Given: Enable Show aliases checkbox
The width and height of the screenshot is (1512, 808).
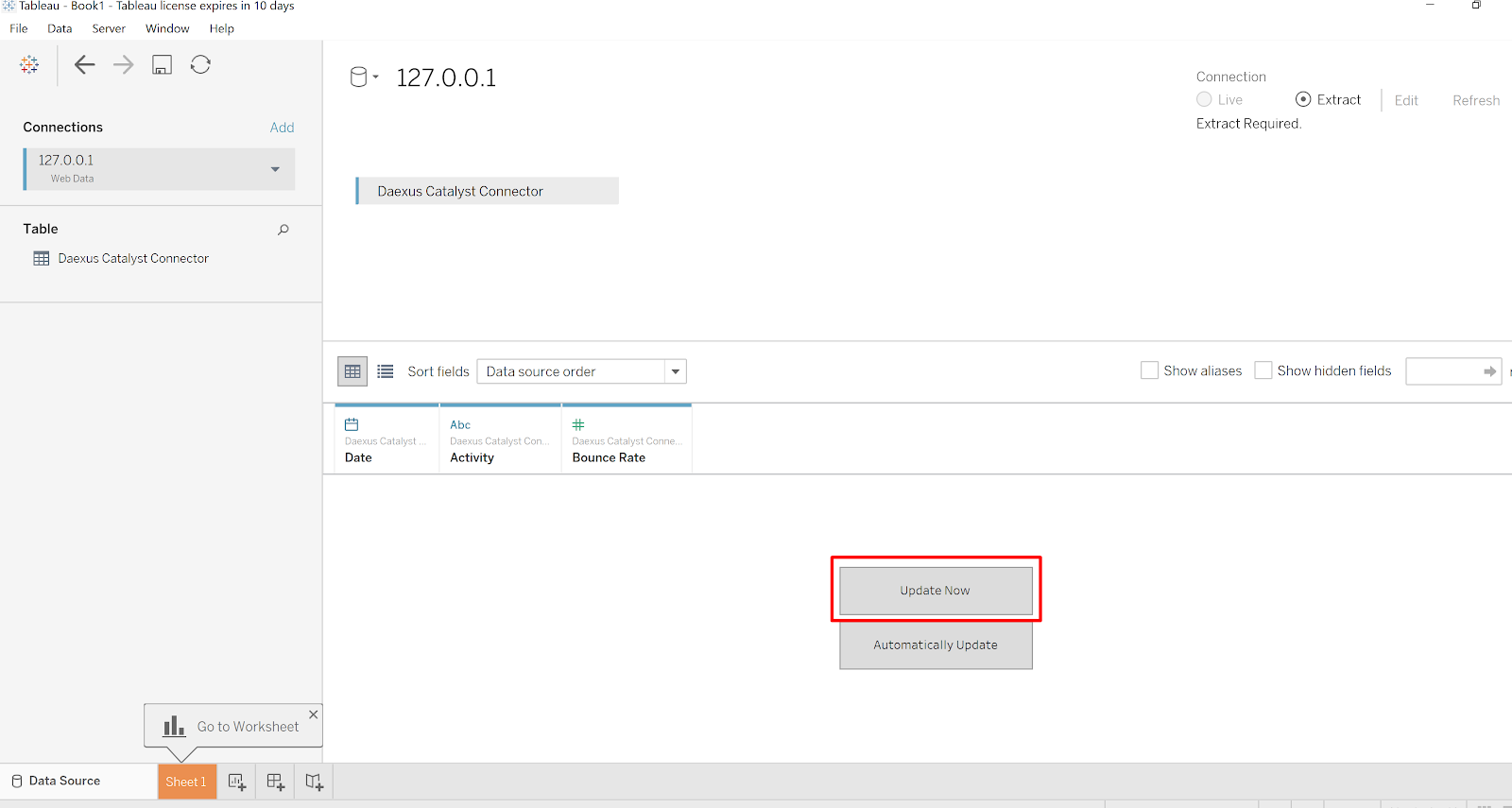Looking at the screenshot, I should click(x=1150, y=370).
